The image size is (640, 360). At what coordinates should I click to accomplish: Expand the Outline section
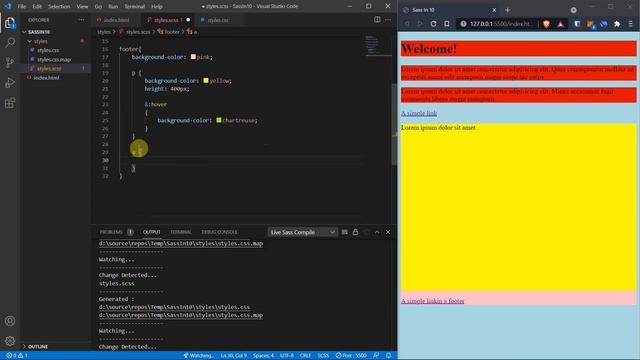pyautogui.click(x=55, y=347)
